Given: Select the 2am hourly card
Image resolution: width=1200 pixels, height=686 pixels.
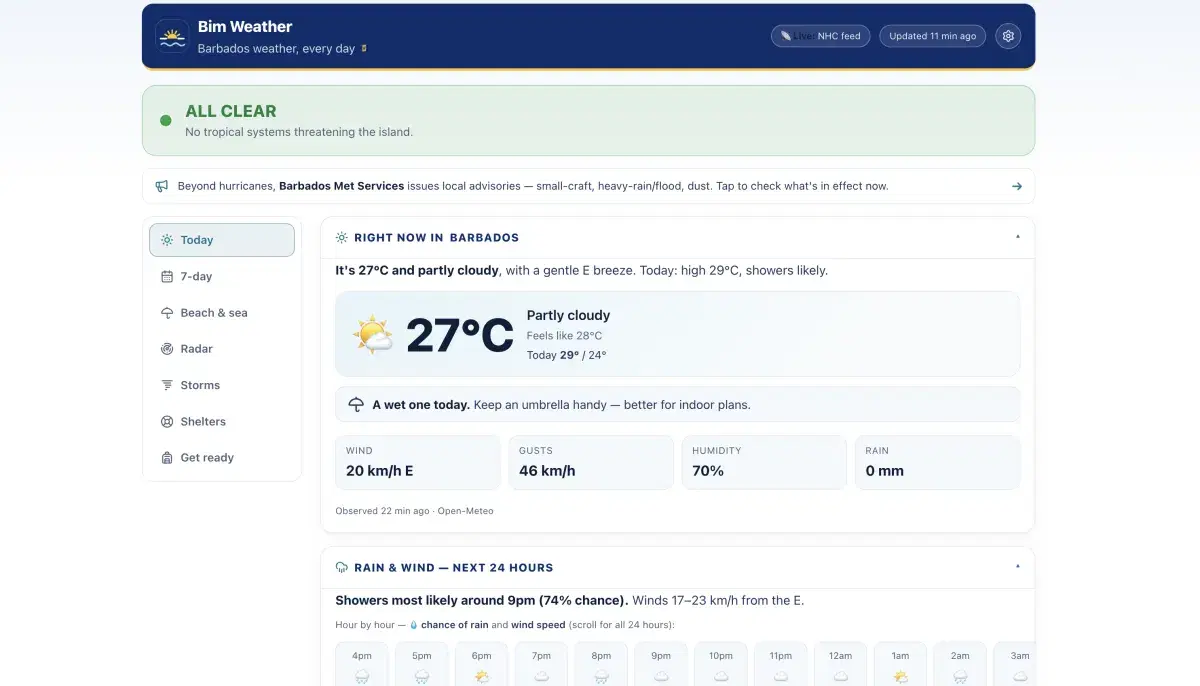Looking at the screenshot, I should pyautogui.click(x=960, y=664).
